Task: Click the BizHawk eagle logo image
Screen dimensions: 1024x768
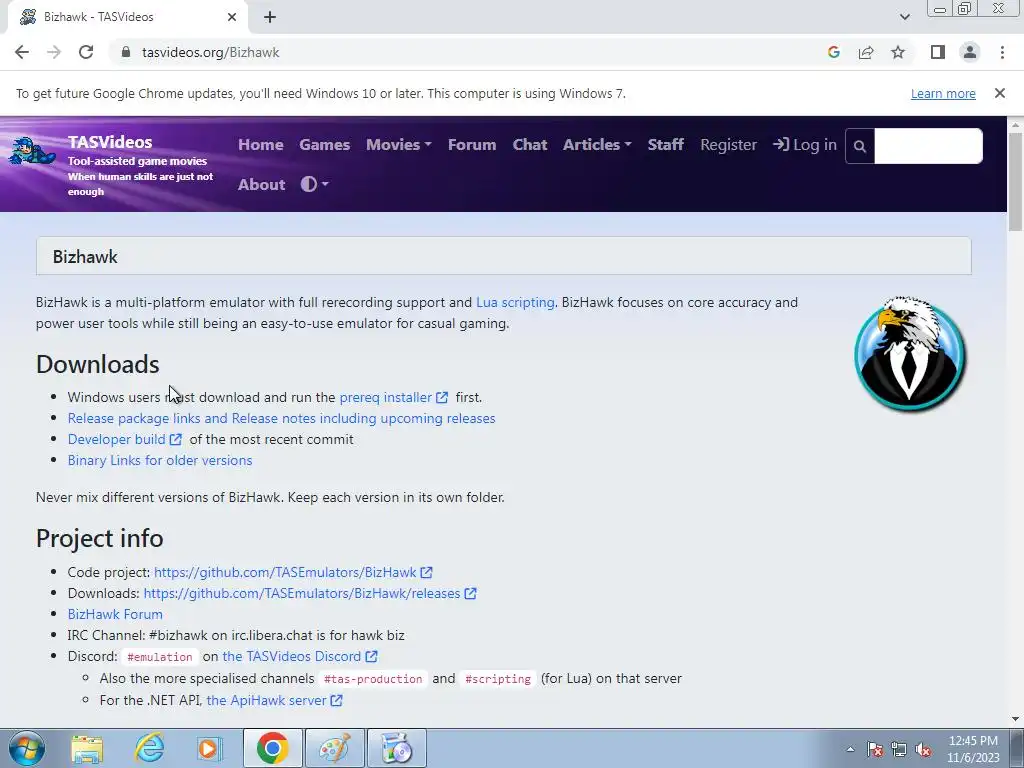Action: tap(910, 354)
